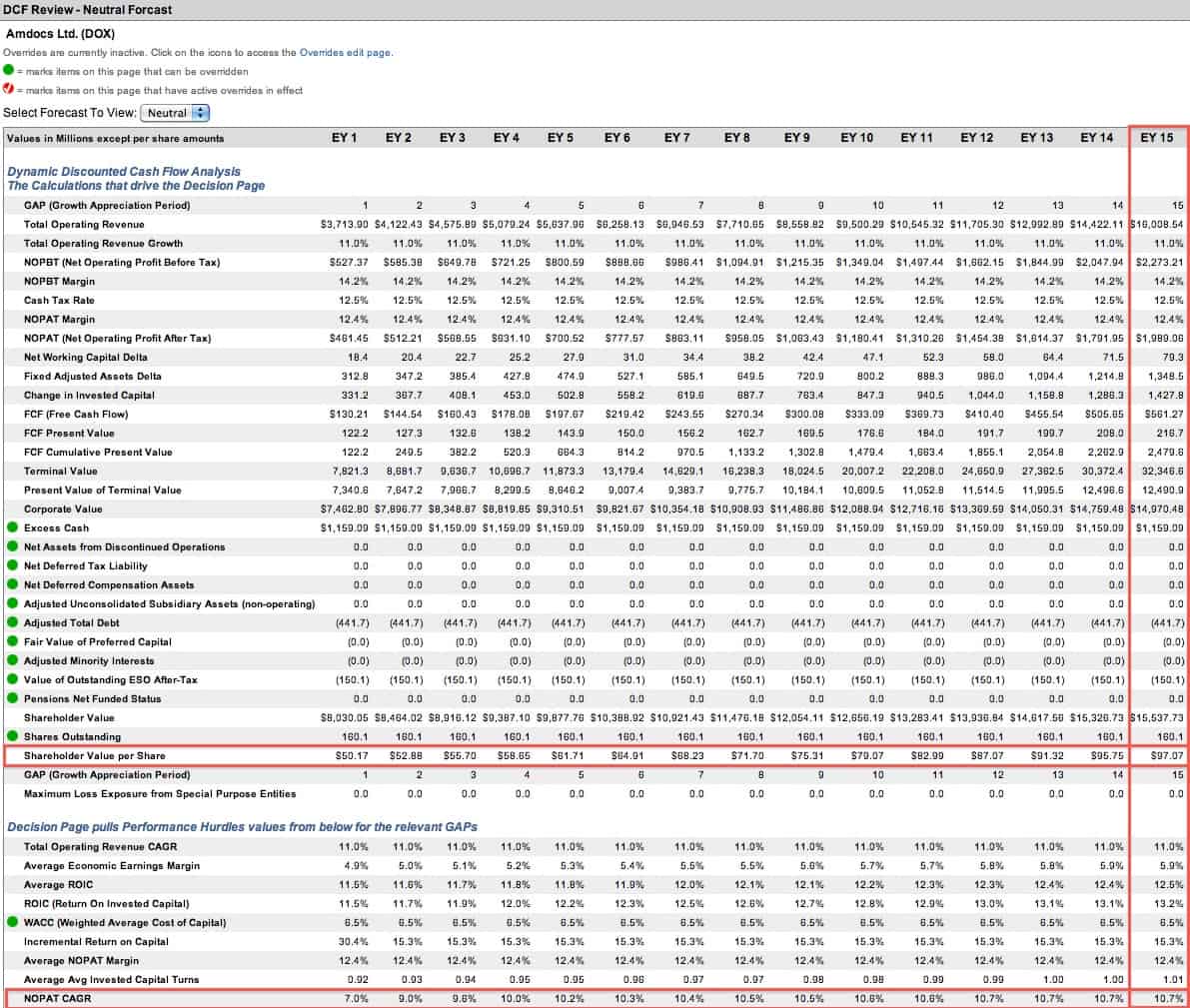This screenshot has height=1008, width=1190.
Task: Click the NOPBT Margin row label
Action: click(59, 281)
